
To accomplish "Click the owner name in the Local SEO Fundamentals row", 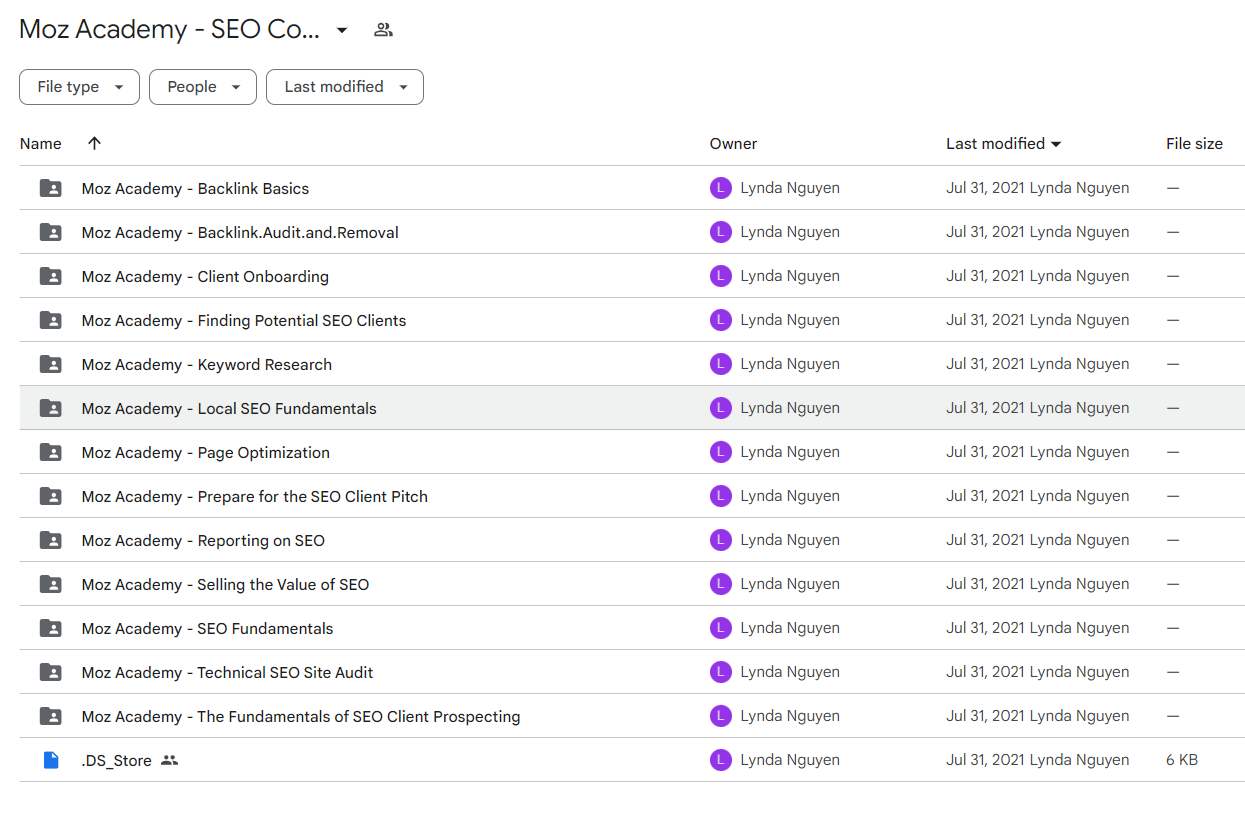I will tap(790, 408).
